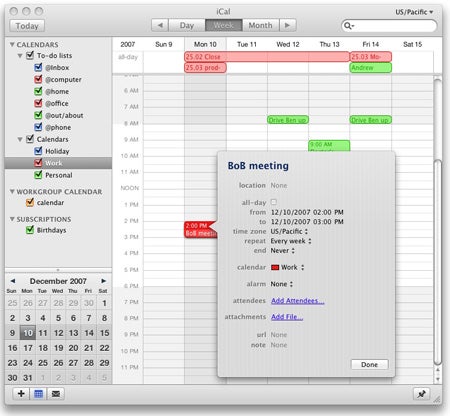This screenshot has width=450, height=416.
Task: Go to previous week with left arrow
Action: 160,25
